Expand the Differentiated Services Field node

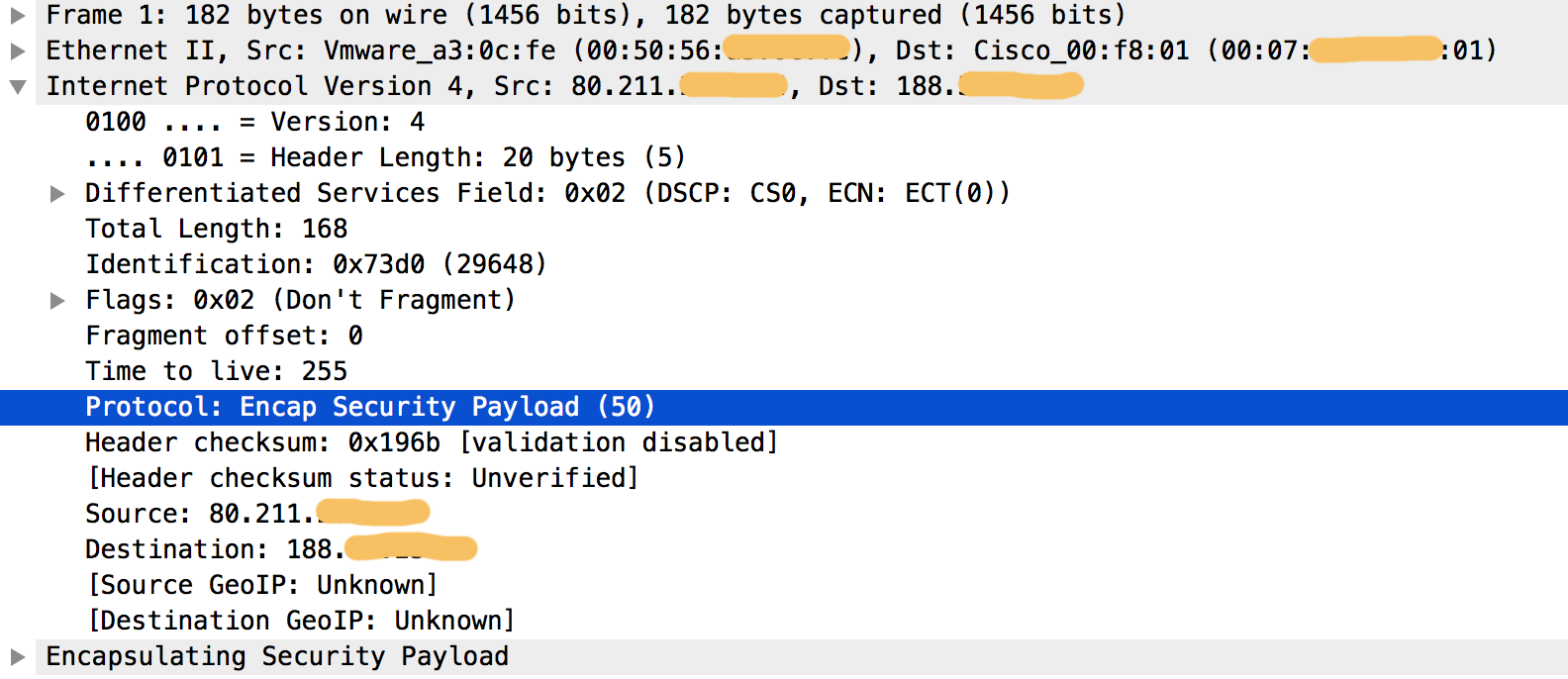57,193
